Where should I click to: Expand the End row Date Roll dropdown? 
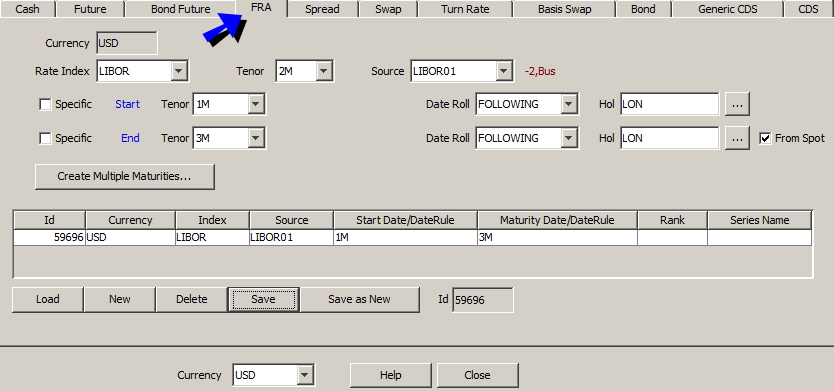click(569, 138)
